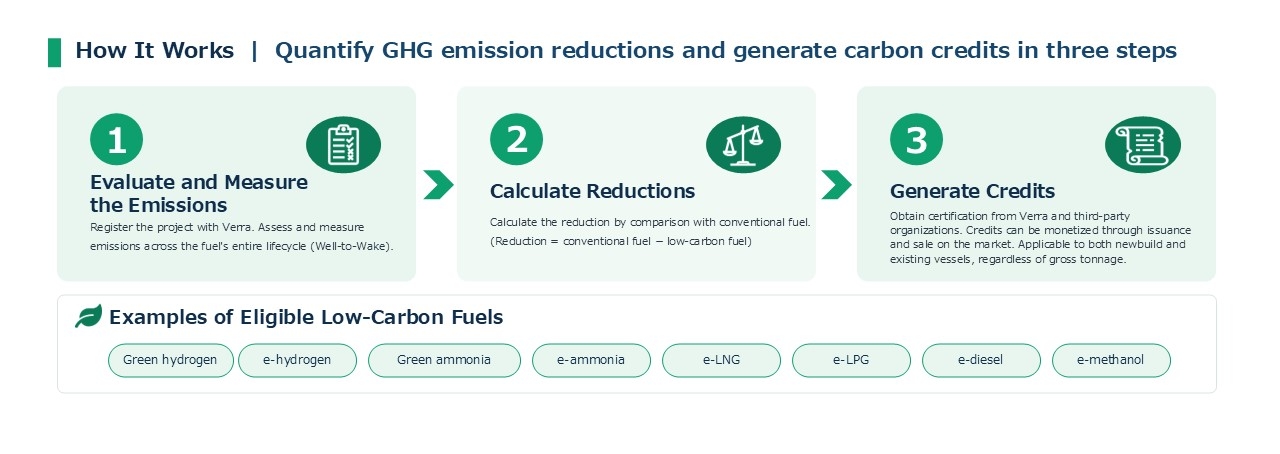1280x454 pixels.
Task: Select the green number 2 circle
Action: tap(516, 141)
